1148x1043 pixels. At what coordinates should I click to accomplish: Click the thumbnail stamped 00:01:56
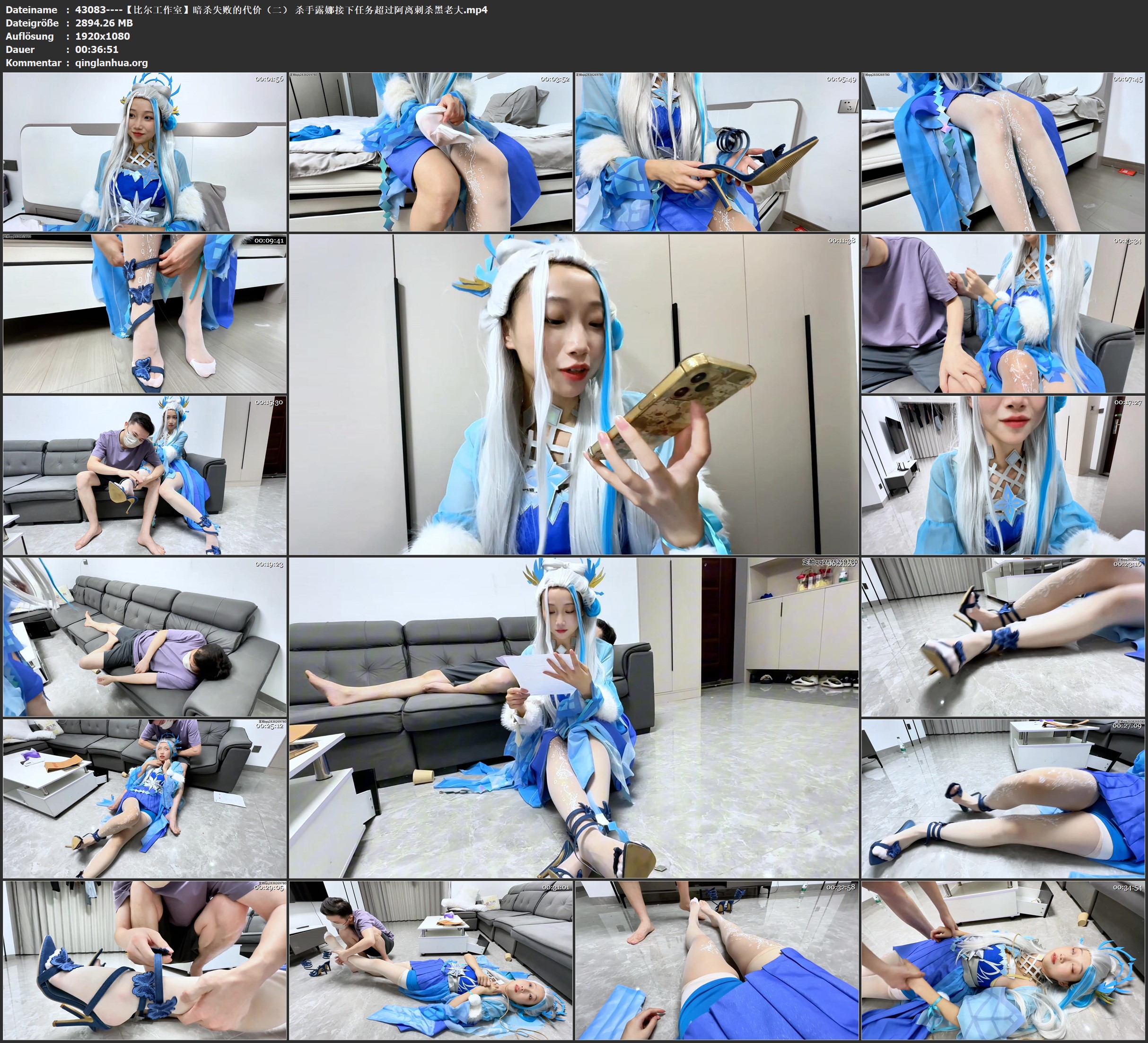(x=145, y=151)
